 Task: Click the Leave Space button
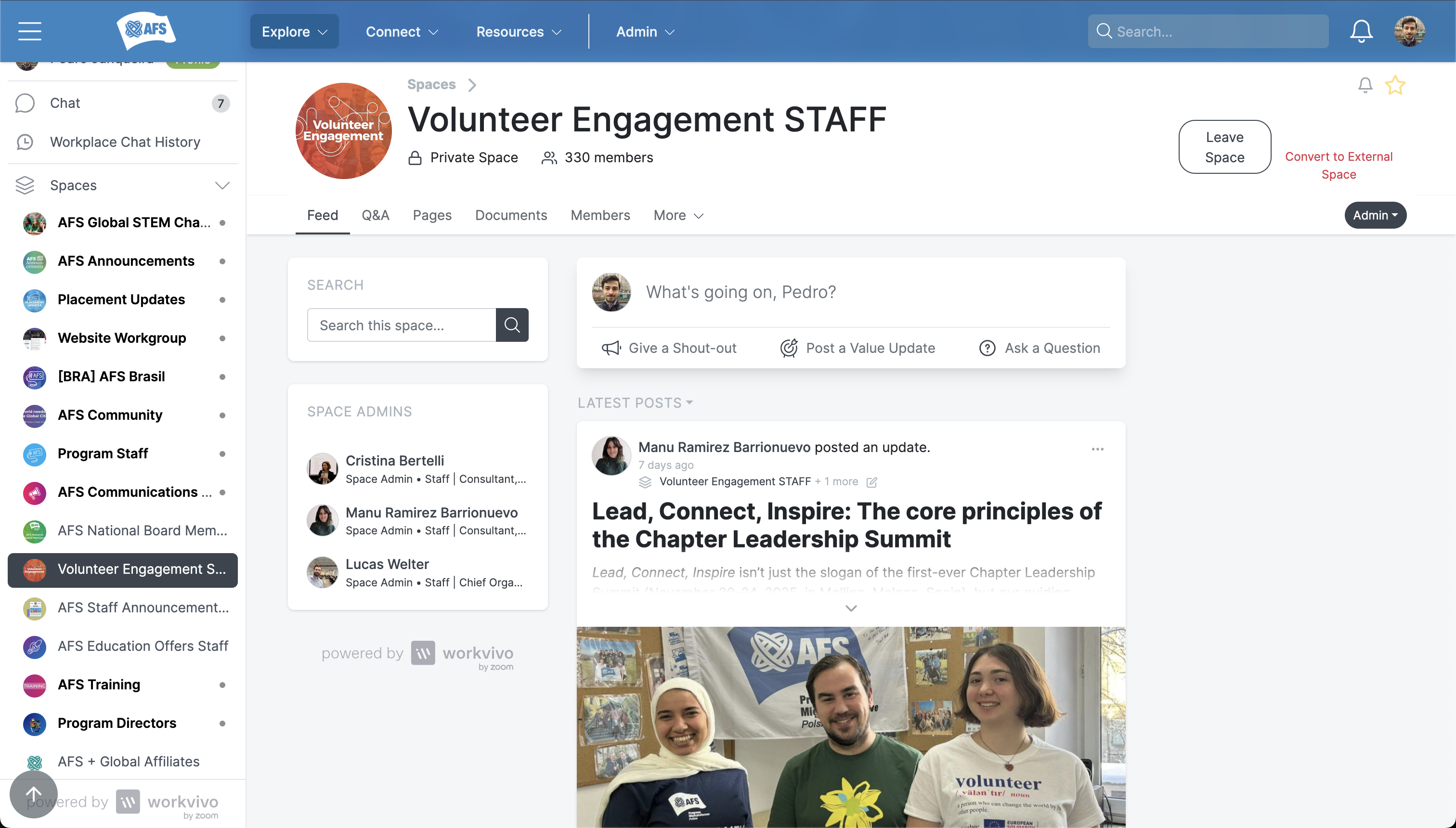click(1224, 147)
